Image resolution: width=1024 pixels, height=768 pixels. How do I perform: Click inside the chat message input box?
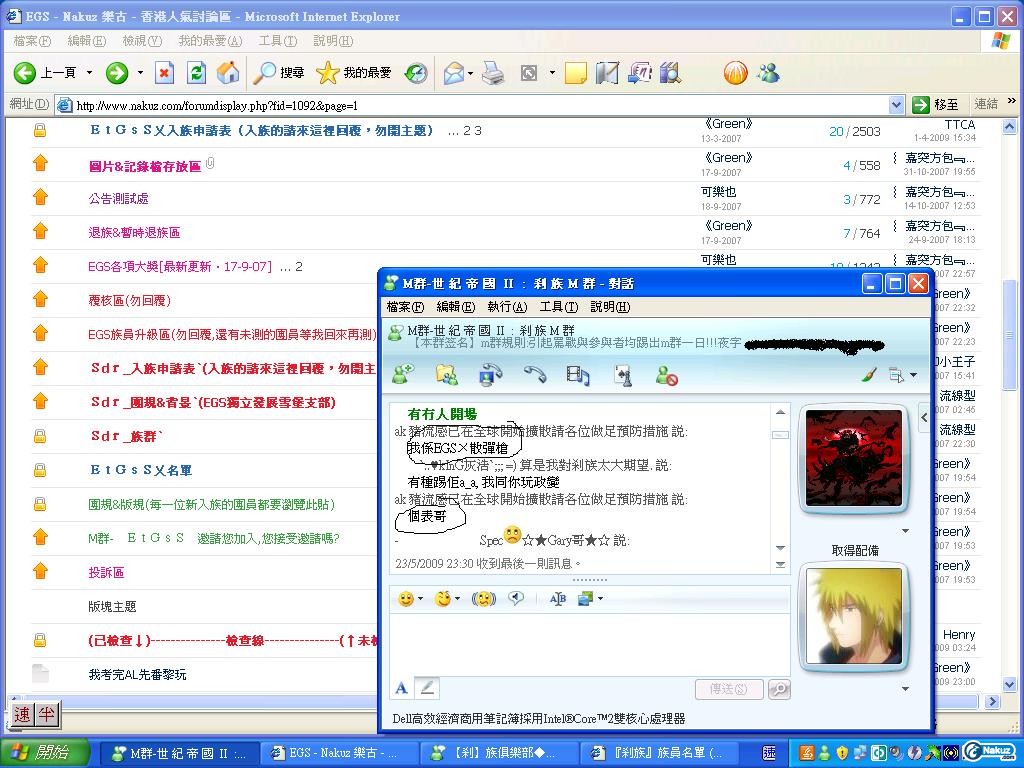point(588,640)
